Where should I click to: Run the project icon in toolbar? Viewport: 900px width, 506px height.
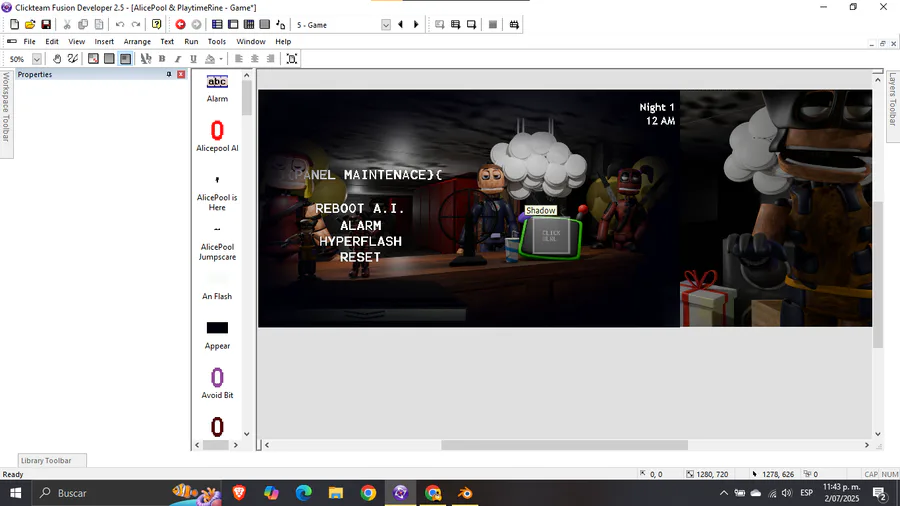(439, 25)
